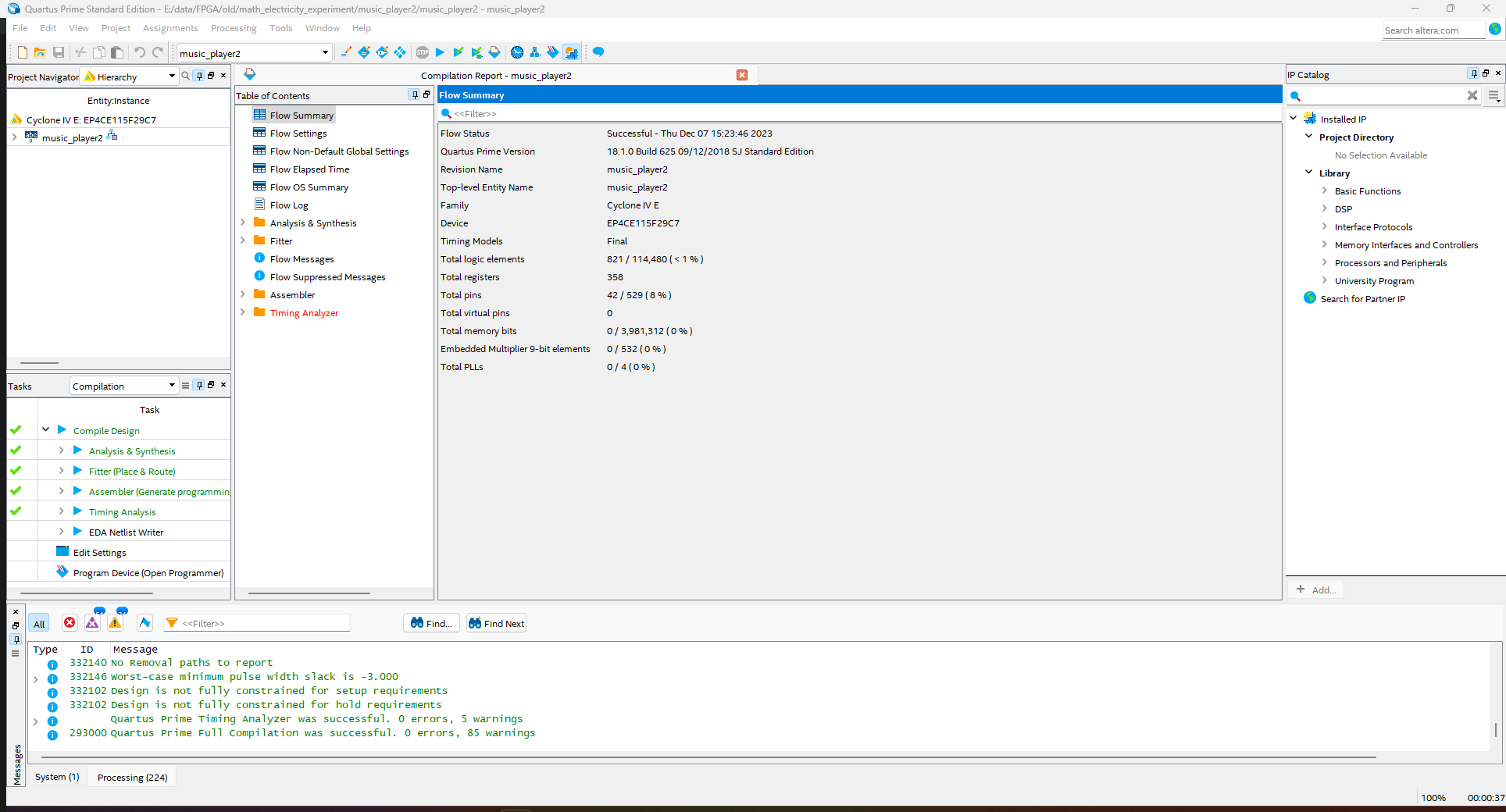This screenshot has height=812, width=1506.
Task: Open the music_player2 revision dropdown
Action: [x=325, y=53]
